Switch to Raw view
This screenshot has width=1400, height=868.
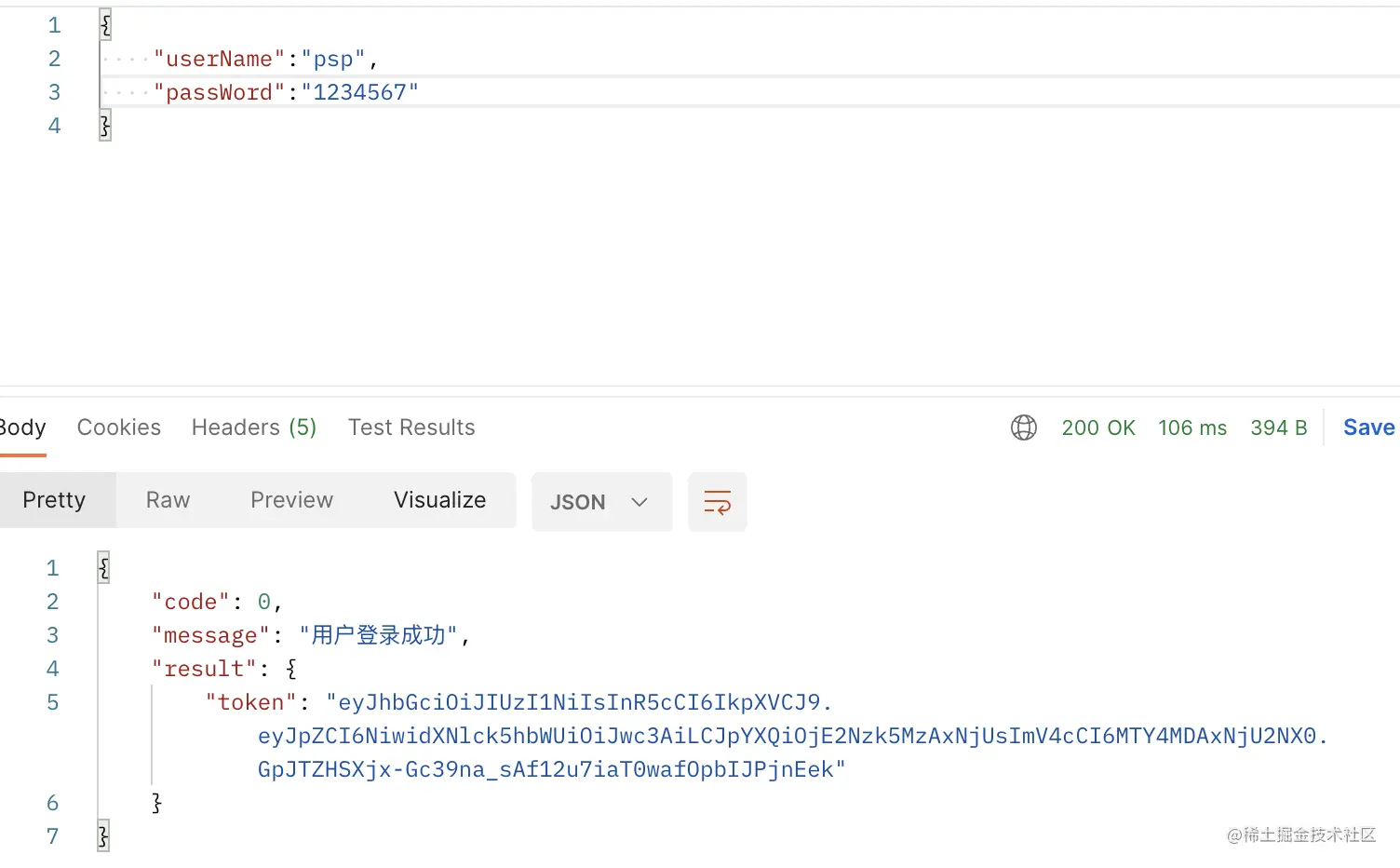168,500
